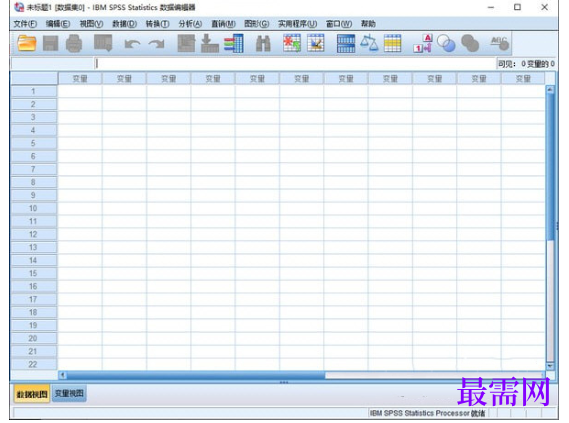Open the 编辑(E) menu
Screen dimensions: 569x423
pyautogui.click(x=58, y=24)
